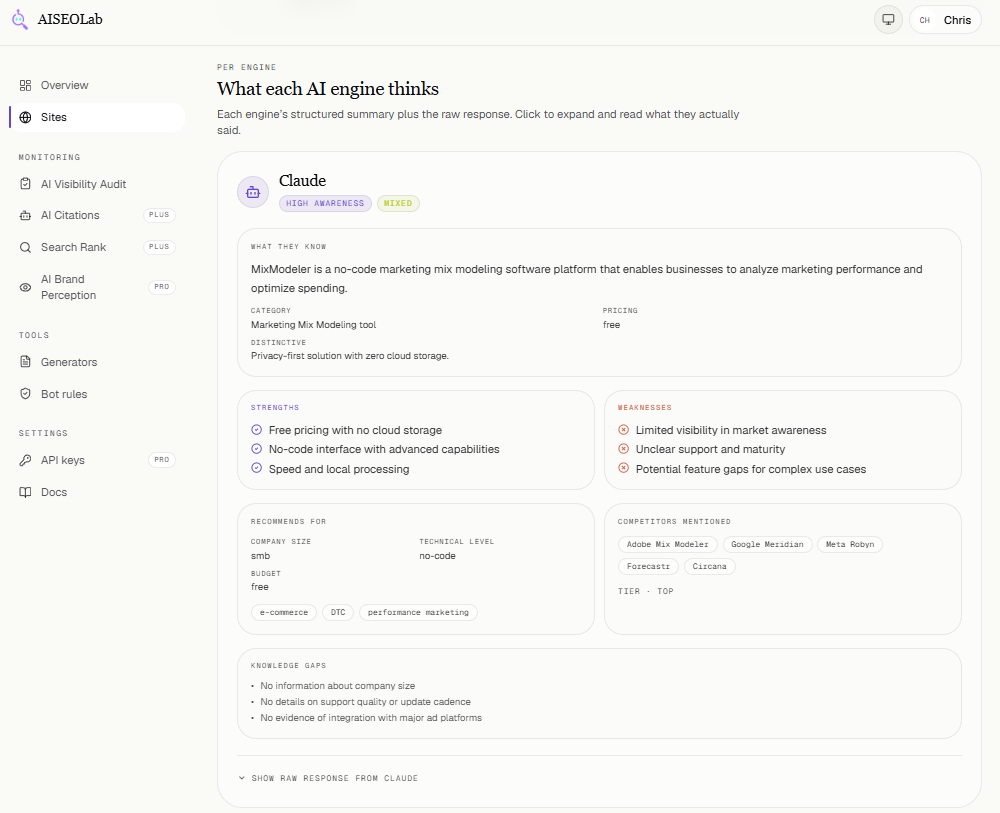
Task: Click the e-commerce tag
Action: click(x=284, y=613)
